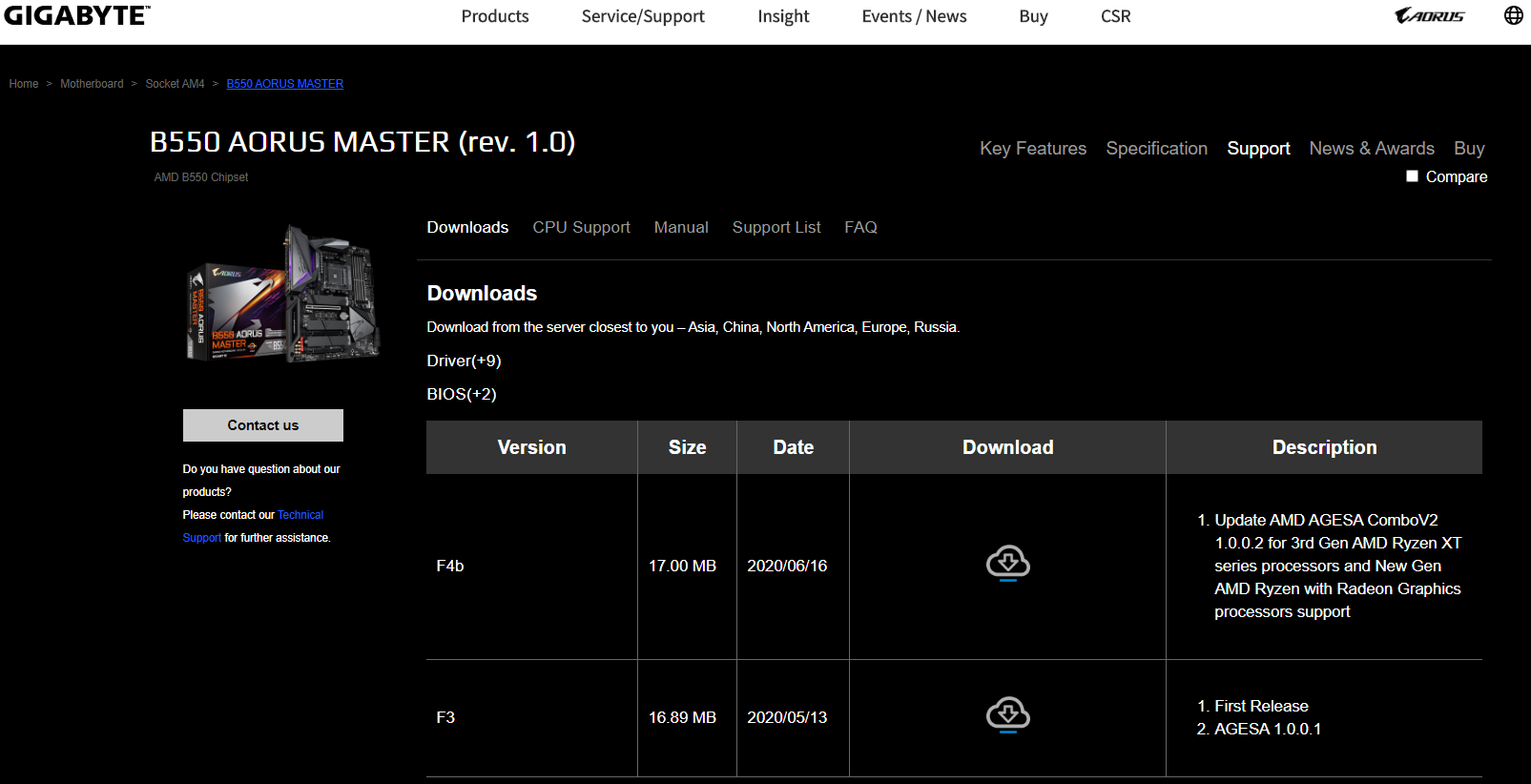1531x784 pixels.
Task: Open the Products menu
Action: click(495, 16)
